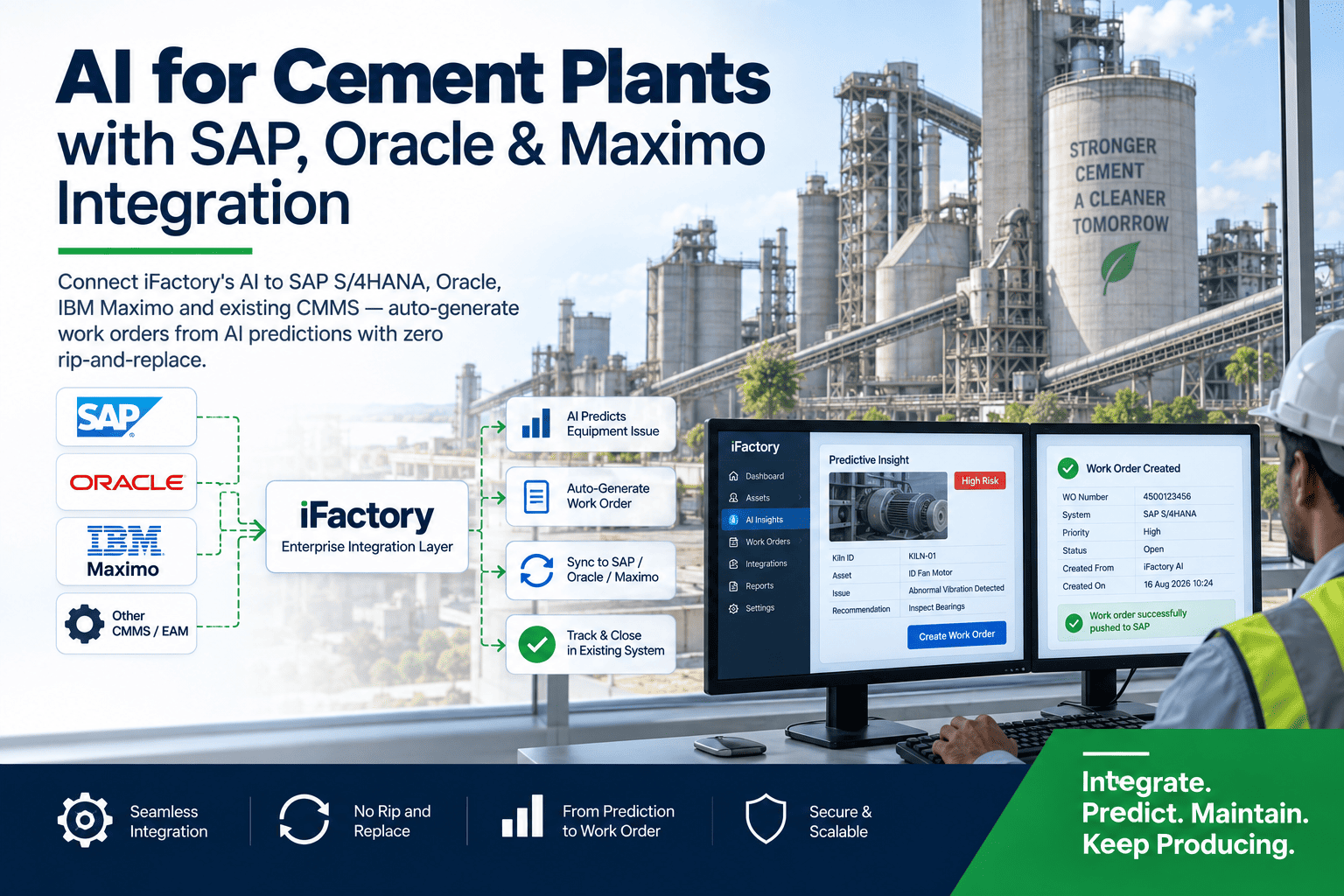Click the Stronger Cement silo slogan
Screen dimensions: 1344x896
point(1118,185)
